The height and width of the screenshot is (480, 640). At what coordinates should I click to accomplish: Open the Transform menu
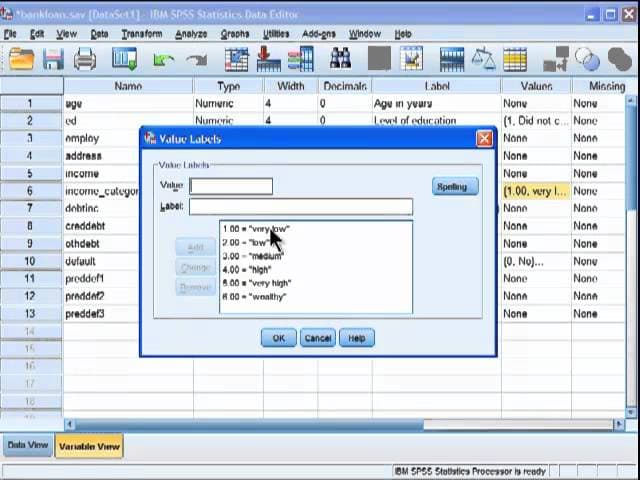pyautogui.click(x=142, y=34)
